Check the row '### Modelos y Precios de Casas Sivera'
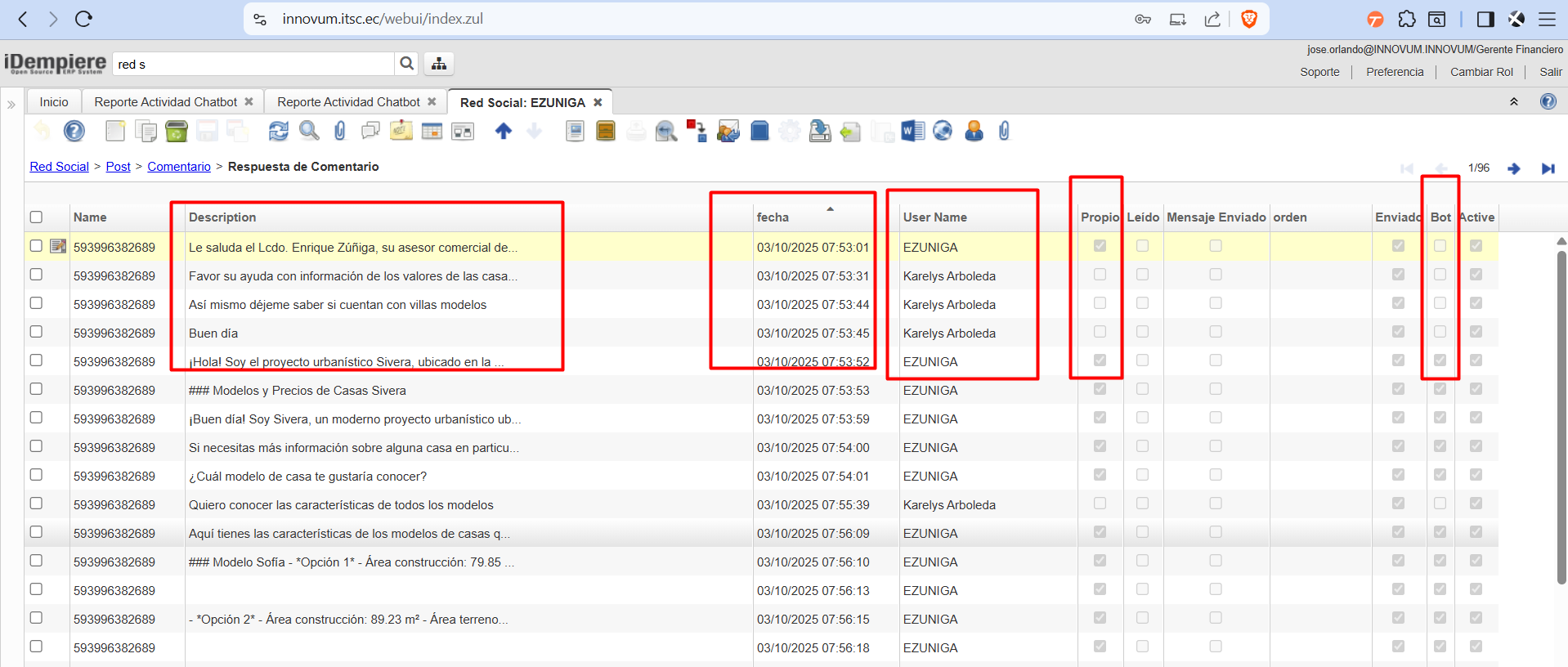Image resolution: width=1568 pixels, height=667 pixels. coord(36,389)
